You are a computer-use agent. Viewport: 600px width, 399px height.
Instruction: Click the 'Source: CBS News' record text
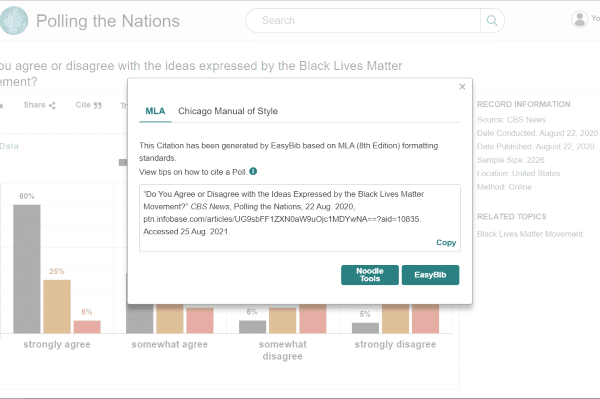pos(512,120)
